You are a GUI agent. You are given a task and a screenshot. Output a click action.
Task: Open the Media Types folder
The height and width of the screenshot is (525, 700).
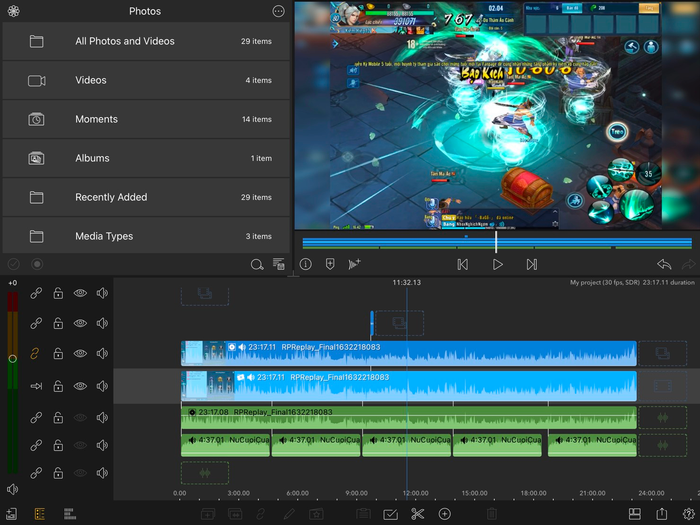(146, 236)
